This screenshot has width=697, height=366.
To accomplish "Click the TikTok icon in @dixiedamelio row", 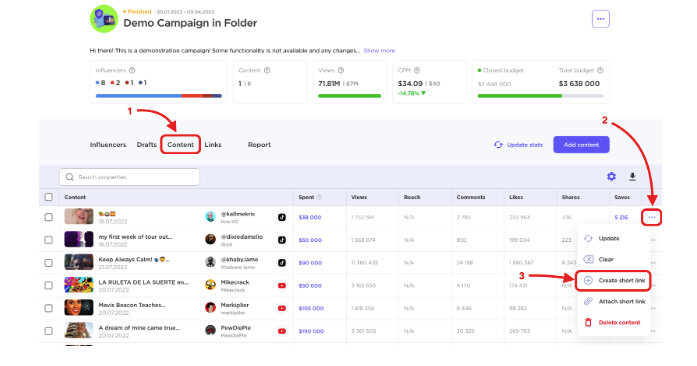I will tap(282, 240).
